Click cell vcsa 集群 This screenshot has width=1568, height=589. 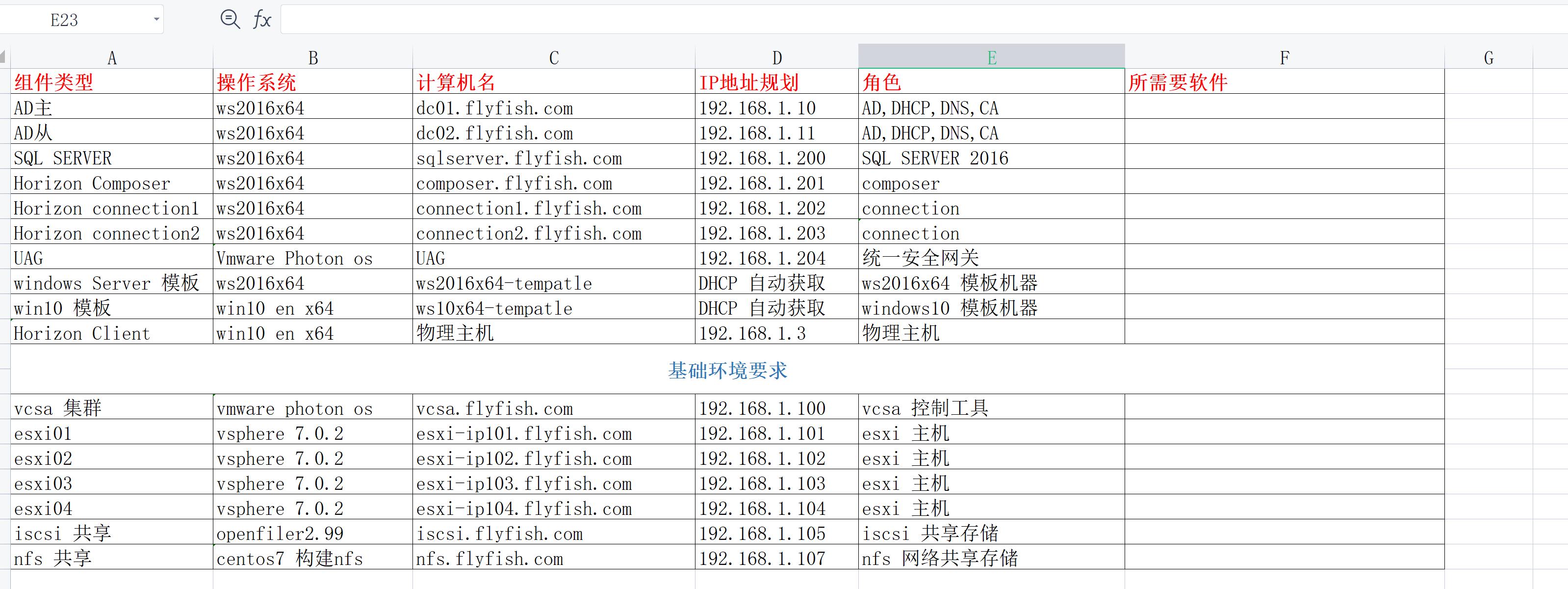tap(112, 406)
